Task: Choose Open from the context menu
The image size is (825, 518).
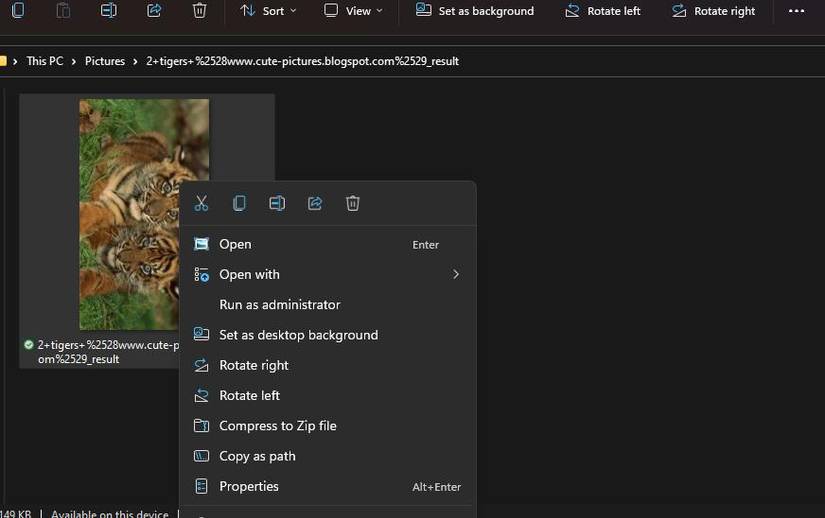Action: (x=327, y=244)
